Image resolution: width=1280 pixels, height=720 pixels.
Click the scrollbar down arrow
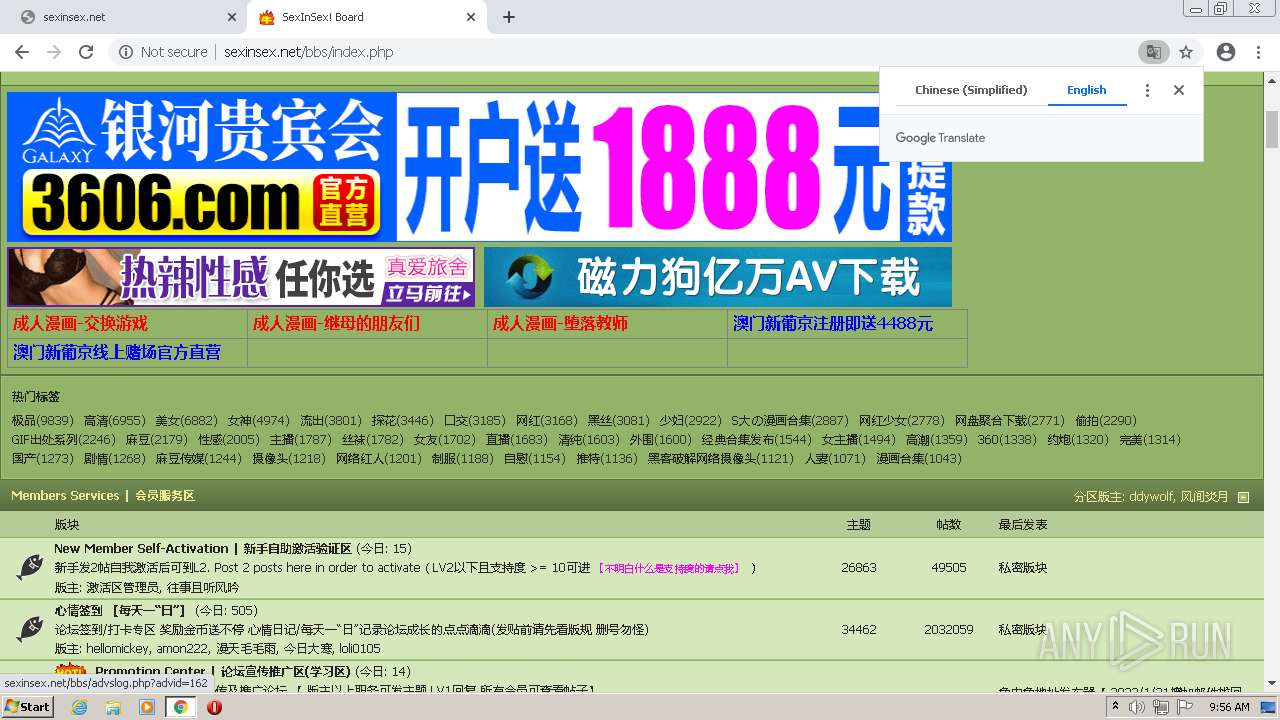pos(1271,683)
